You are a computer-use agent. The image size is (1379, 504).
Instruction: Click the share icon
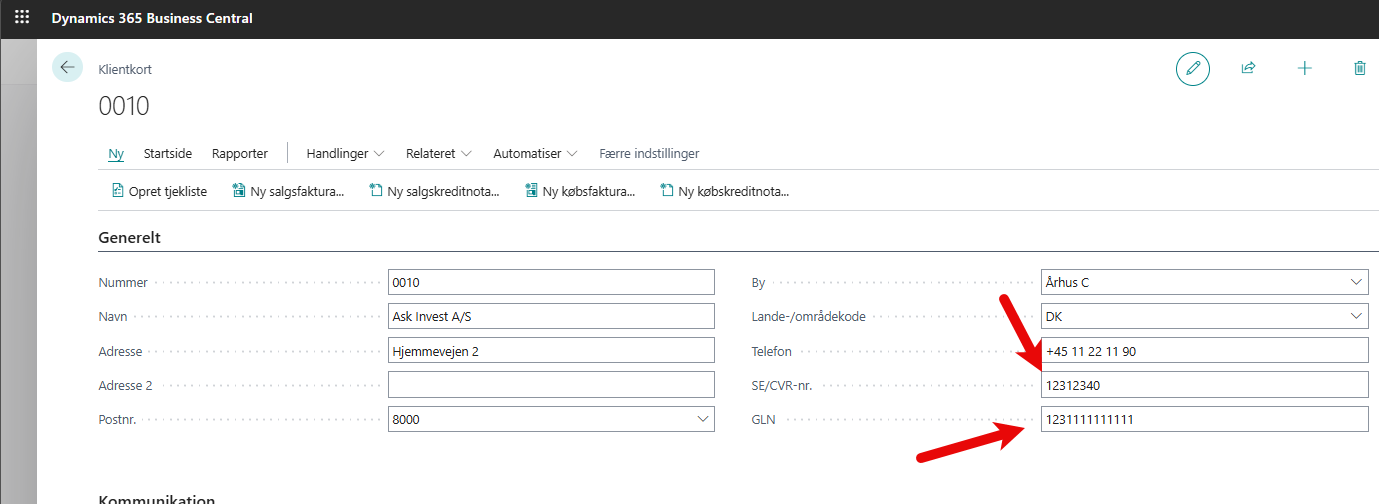[1248, 68]
